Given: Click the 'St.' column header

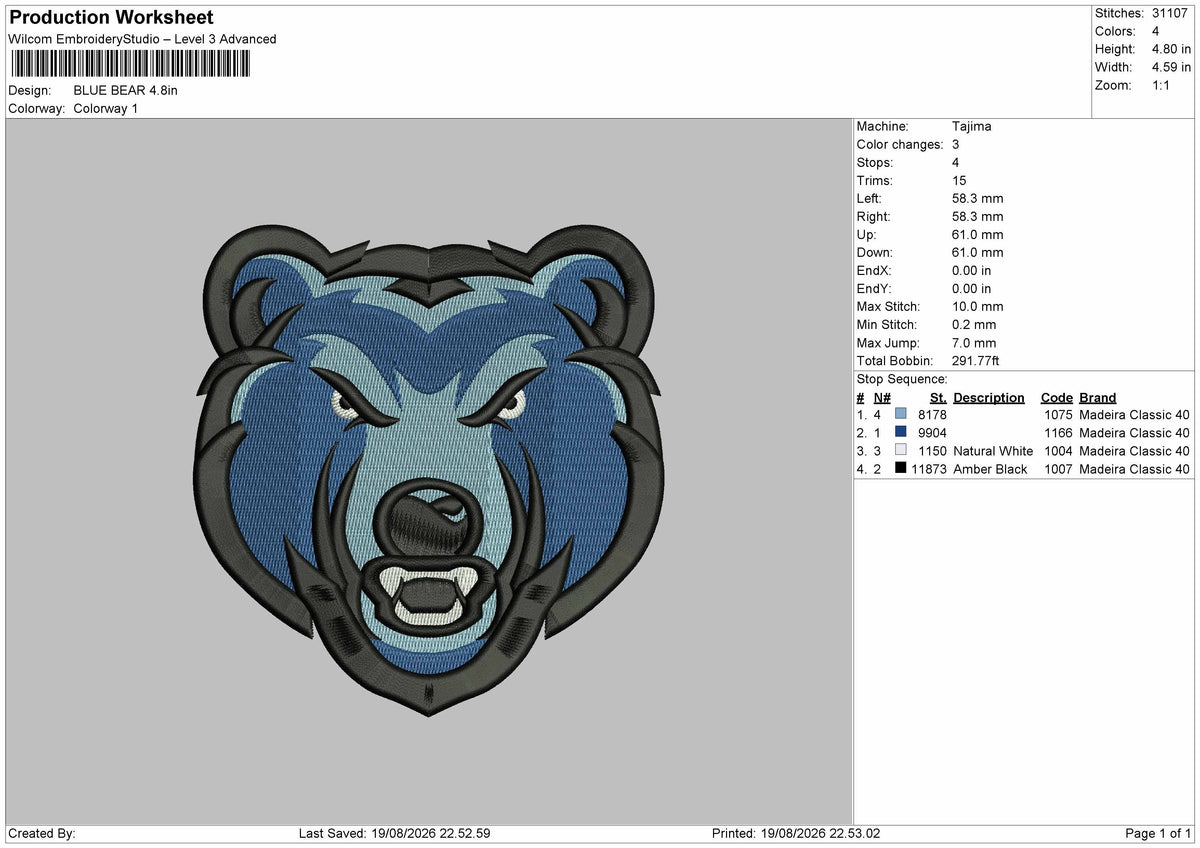Looking at the screenshot, I should pos(938,397).
